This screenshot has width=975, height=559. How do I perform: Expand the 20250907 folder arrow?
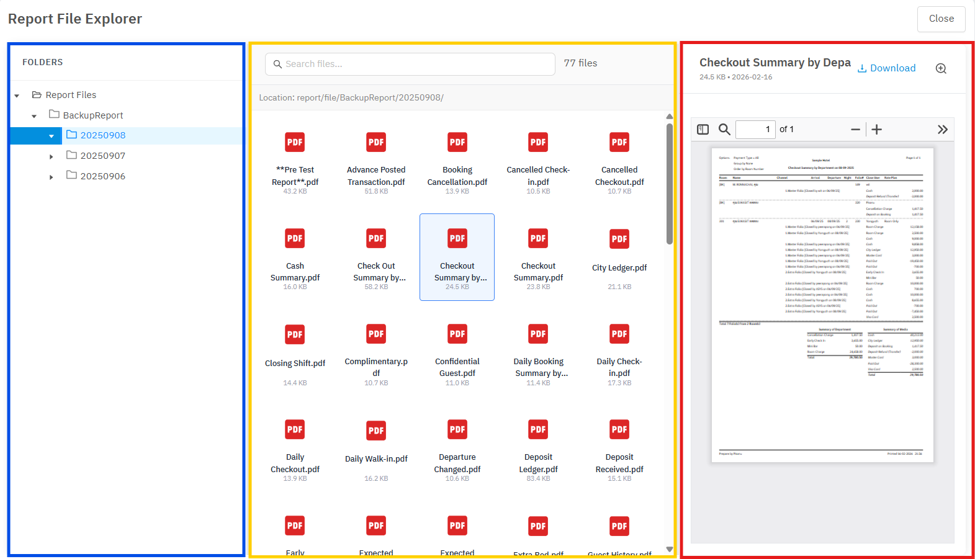pos(52,157)
